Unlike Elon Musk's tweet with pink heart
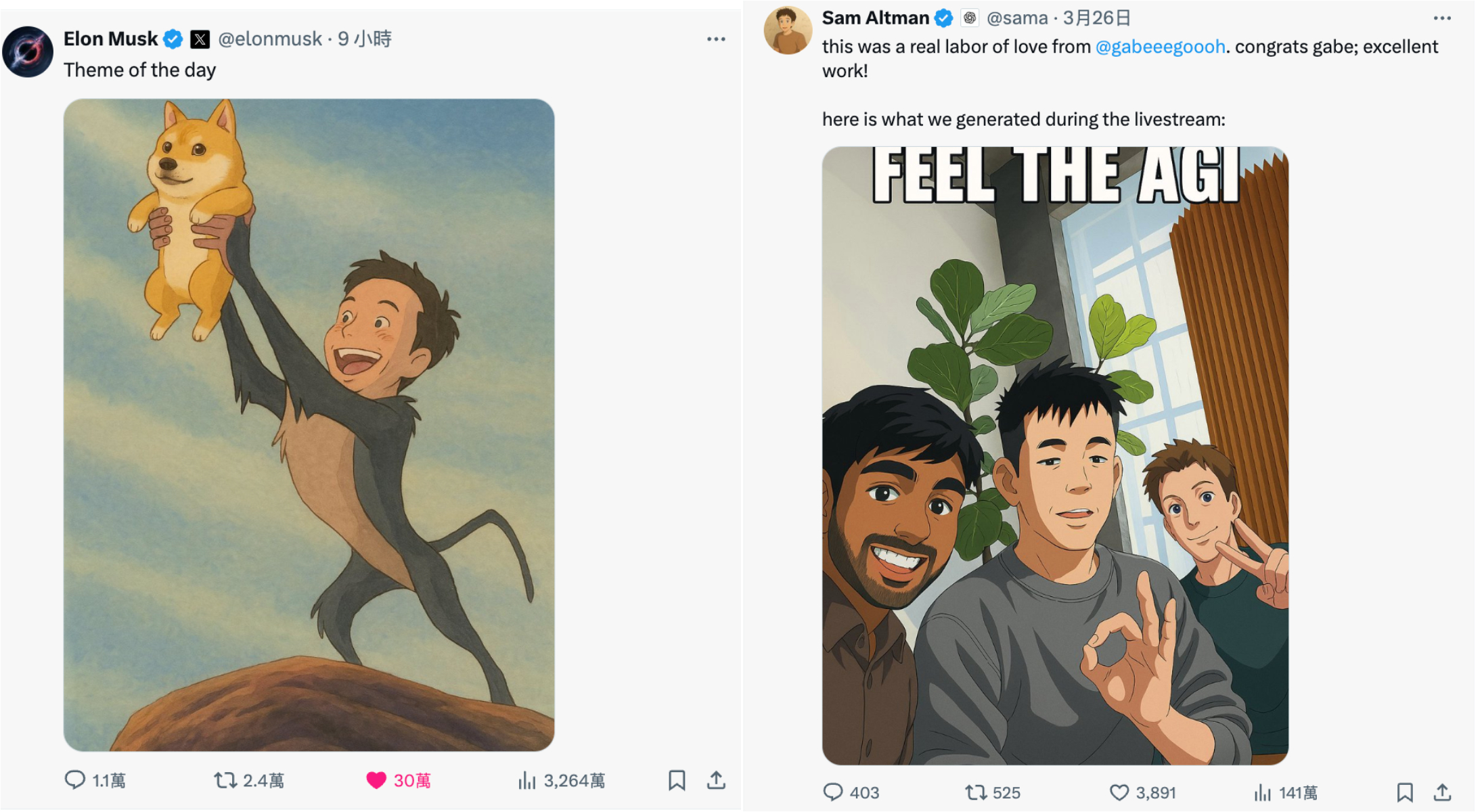This screenshot has width=1482, height=812. [376, 780]
